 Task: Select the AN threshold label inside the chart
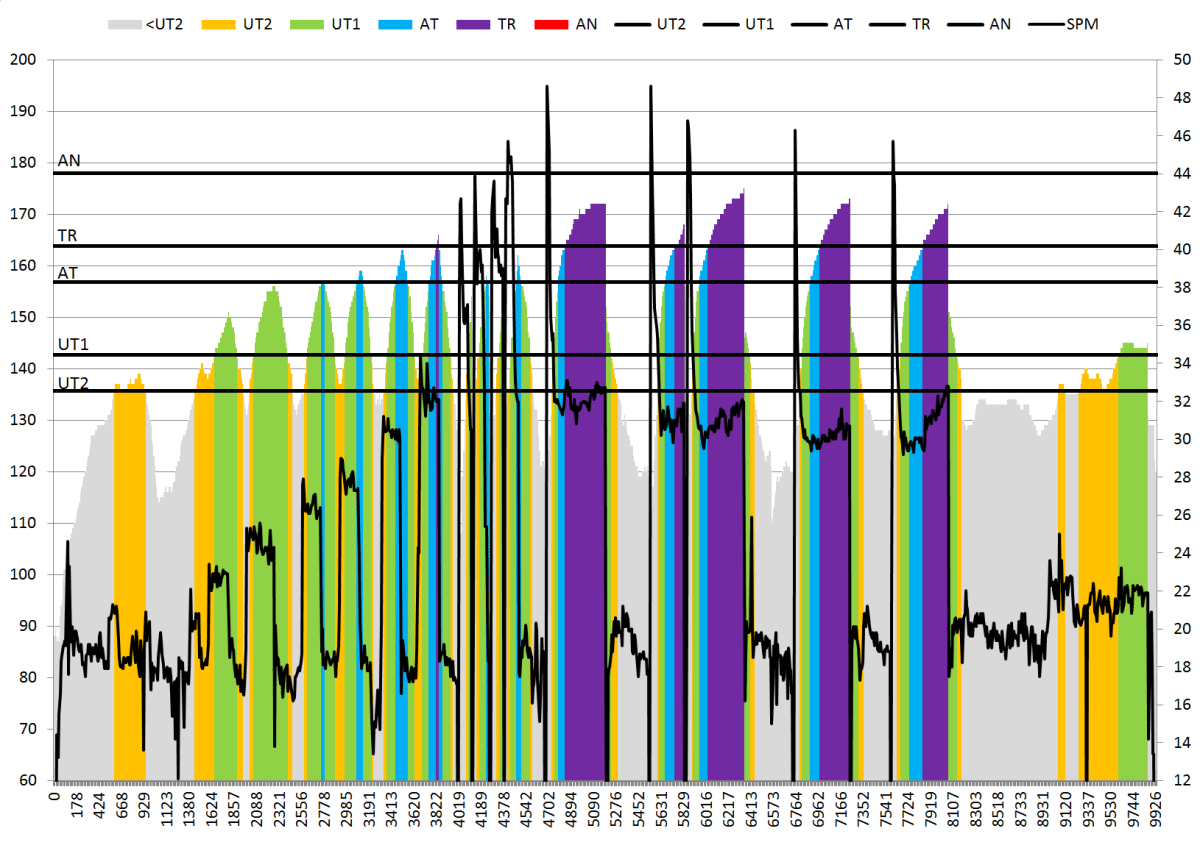coord(69,160)
